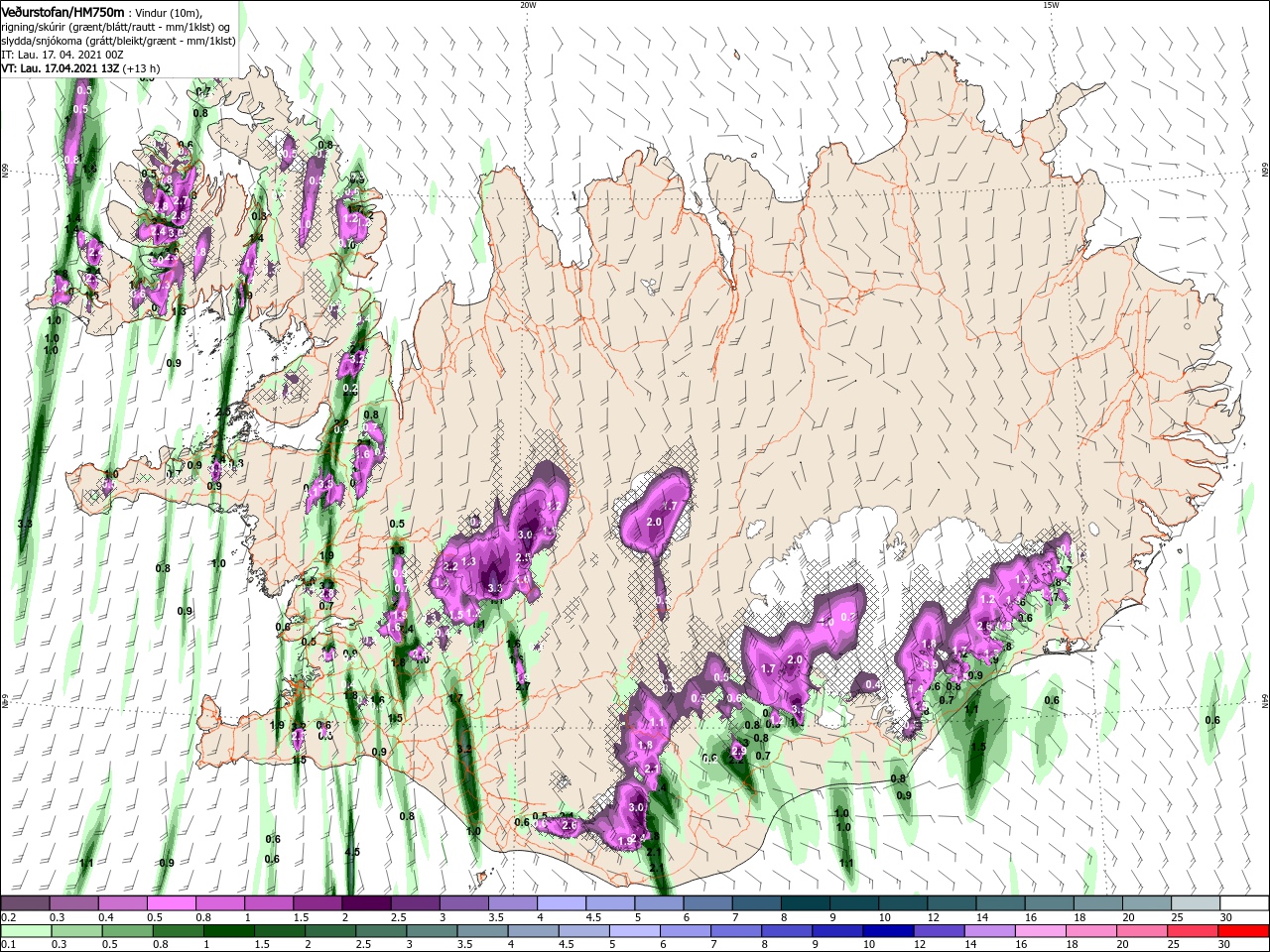Select upper-row swatch between 1 and 1.5

[x=269, y=903]
